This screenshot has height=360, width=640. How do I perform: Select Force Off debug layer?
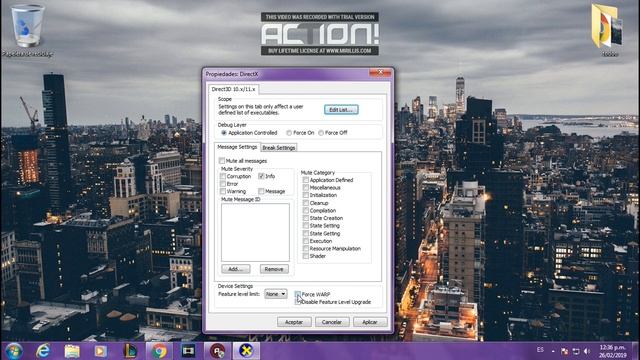[321, 133]
